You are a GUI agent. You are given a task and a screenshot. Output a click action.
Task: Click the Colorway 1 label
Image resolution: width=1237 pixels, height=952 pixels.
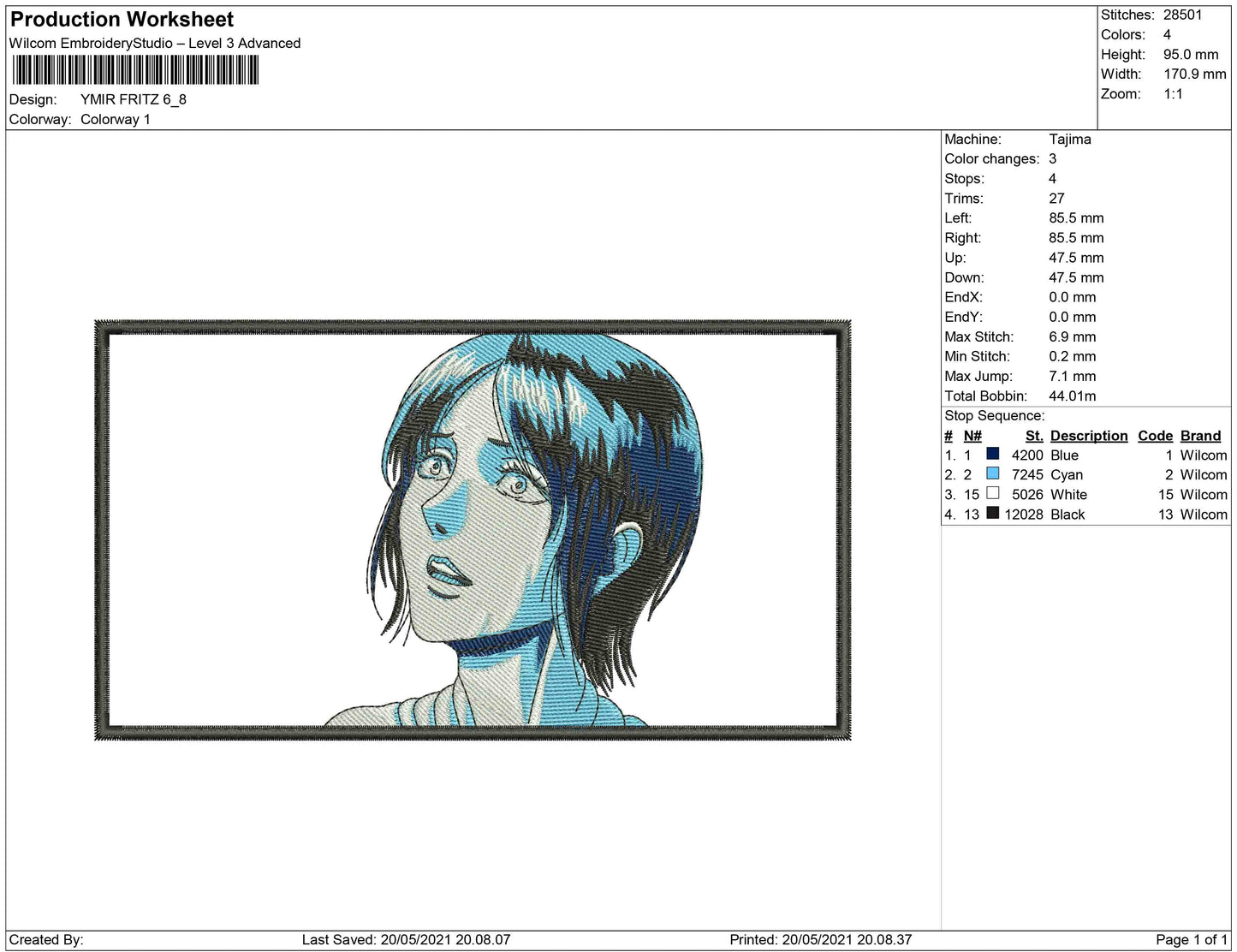(116, 119)
